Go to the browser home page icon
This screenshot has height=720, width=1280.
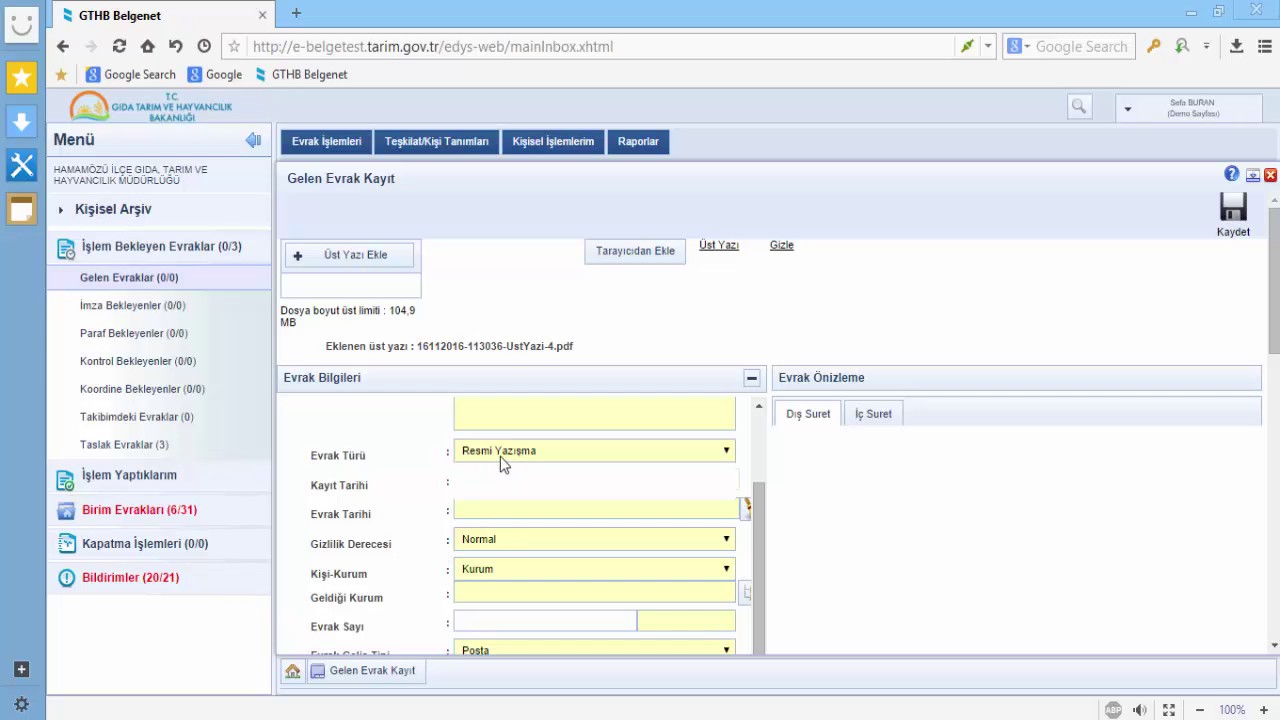pos(147,46)
